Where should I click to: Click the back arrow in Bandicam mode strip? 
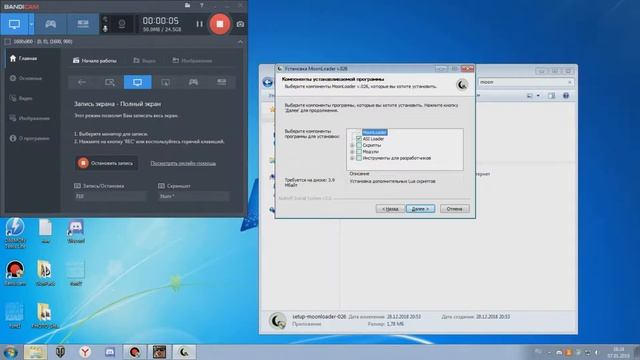(x=82, y=82)
